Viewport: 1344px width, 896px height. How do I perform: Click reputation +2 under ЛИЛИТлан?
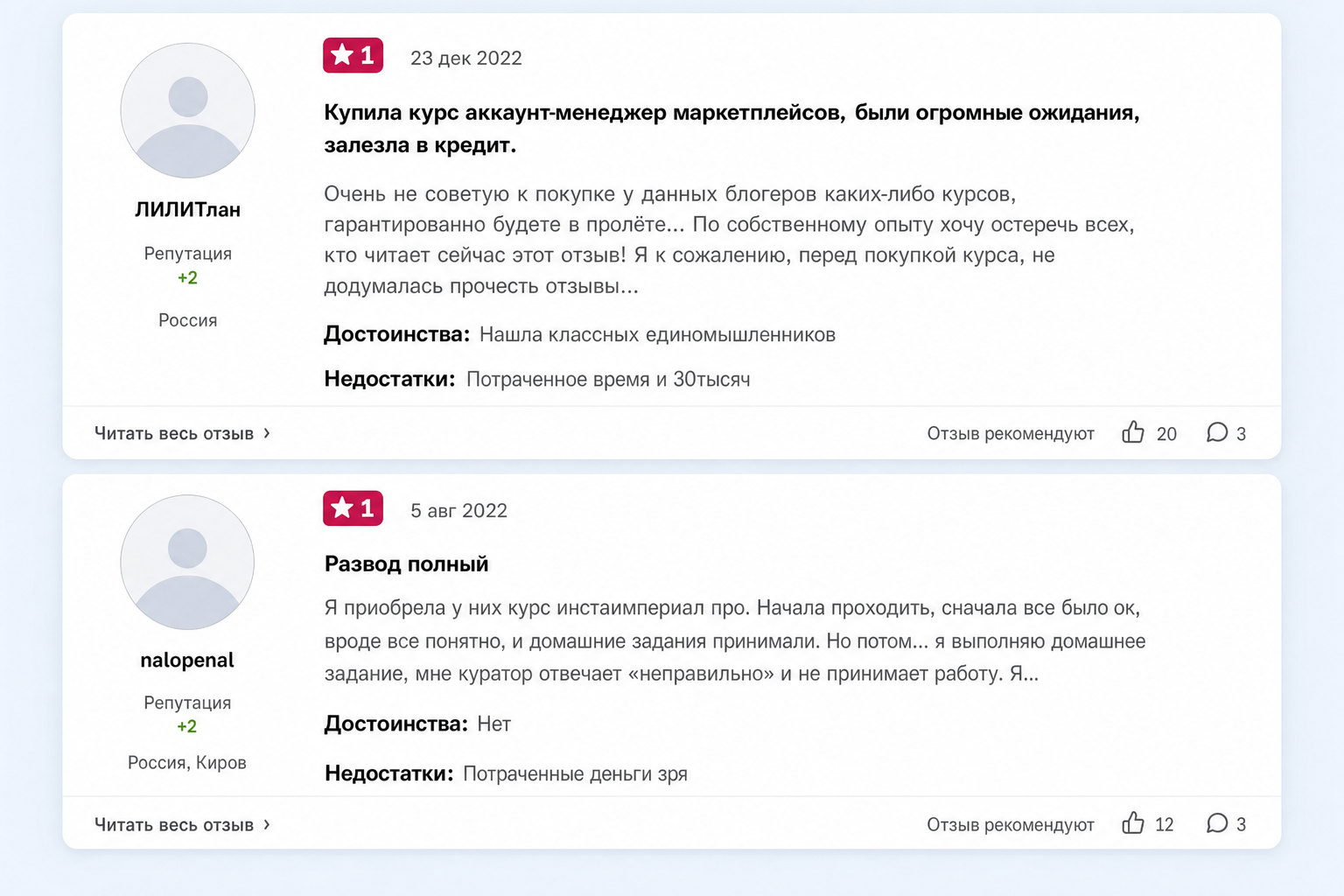coord(187,278)
